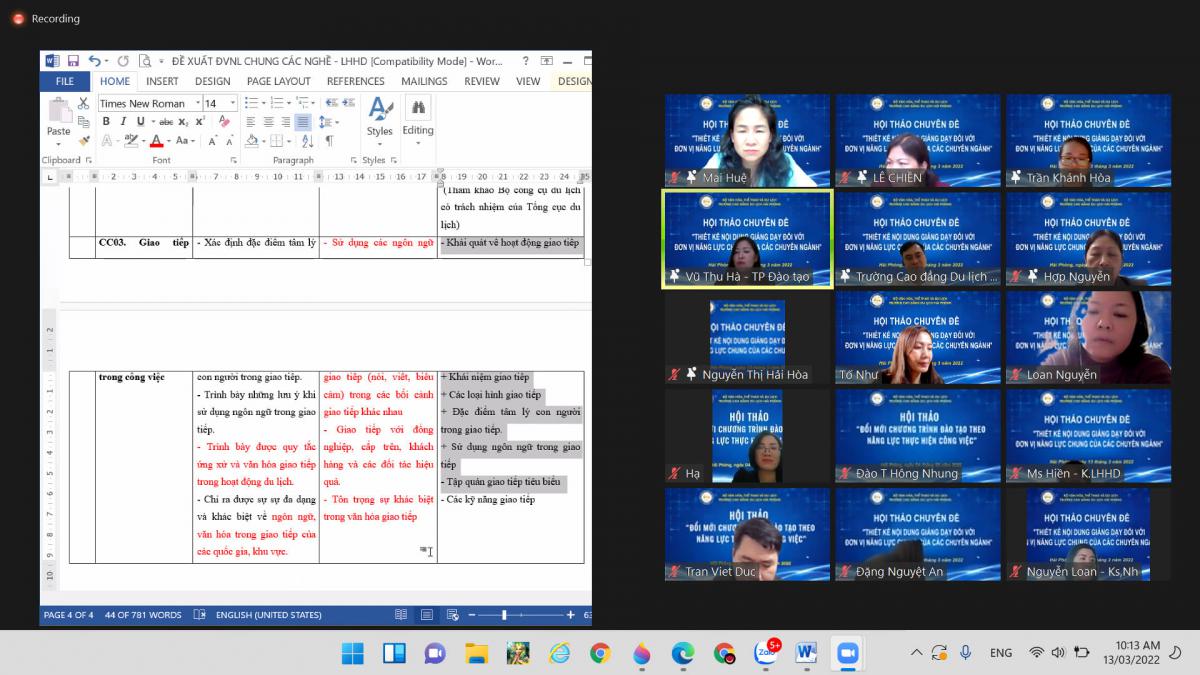
Task: Switch to the REVIEW tab
Action: [x=482, y=81]
